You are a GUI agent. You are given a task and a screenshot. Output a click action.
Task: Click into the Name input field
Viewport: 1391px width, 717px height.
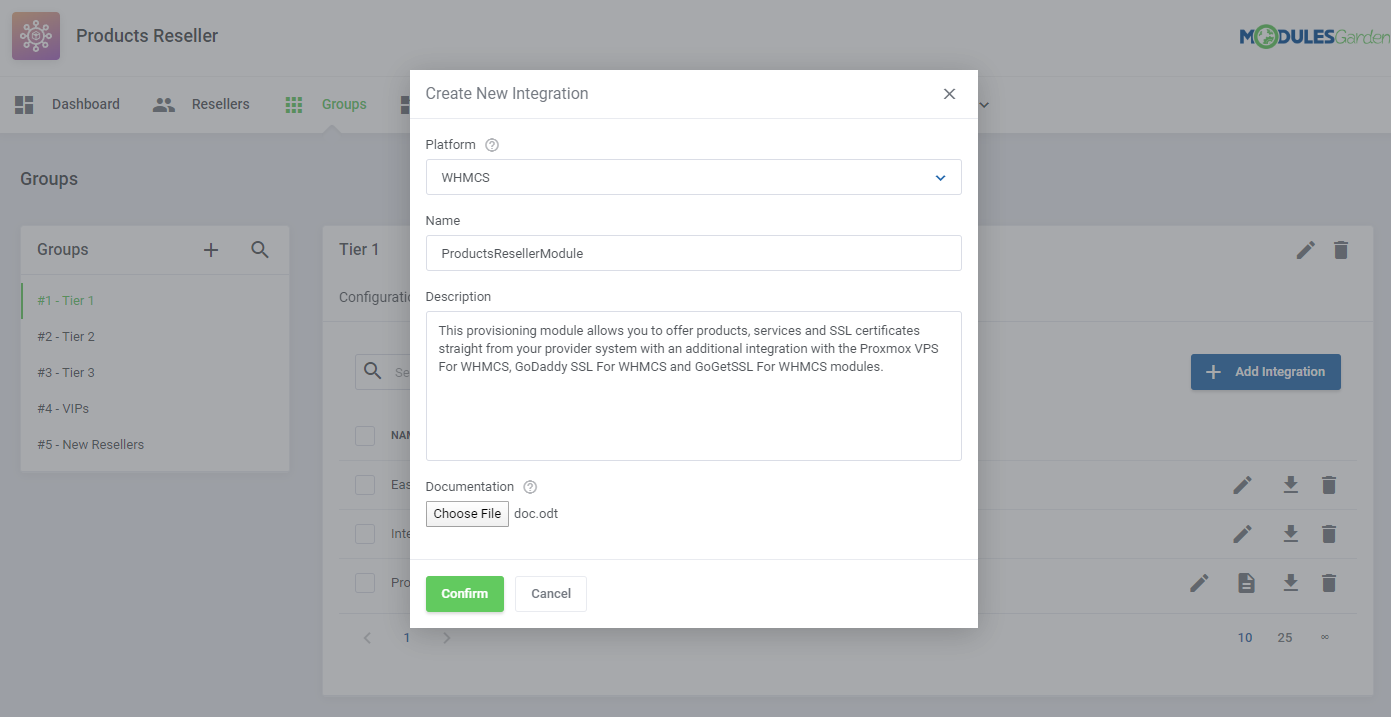[x=693, y=253]
